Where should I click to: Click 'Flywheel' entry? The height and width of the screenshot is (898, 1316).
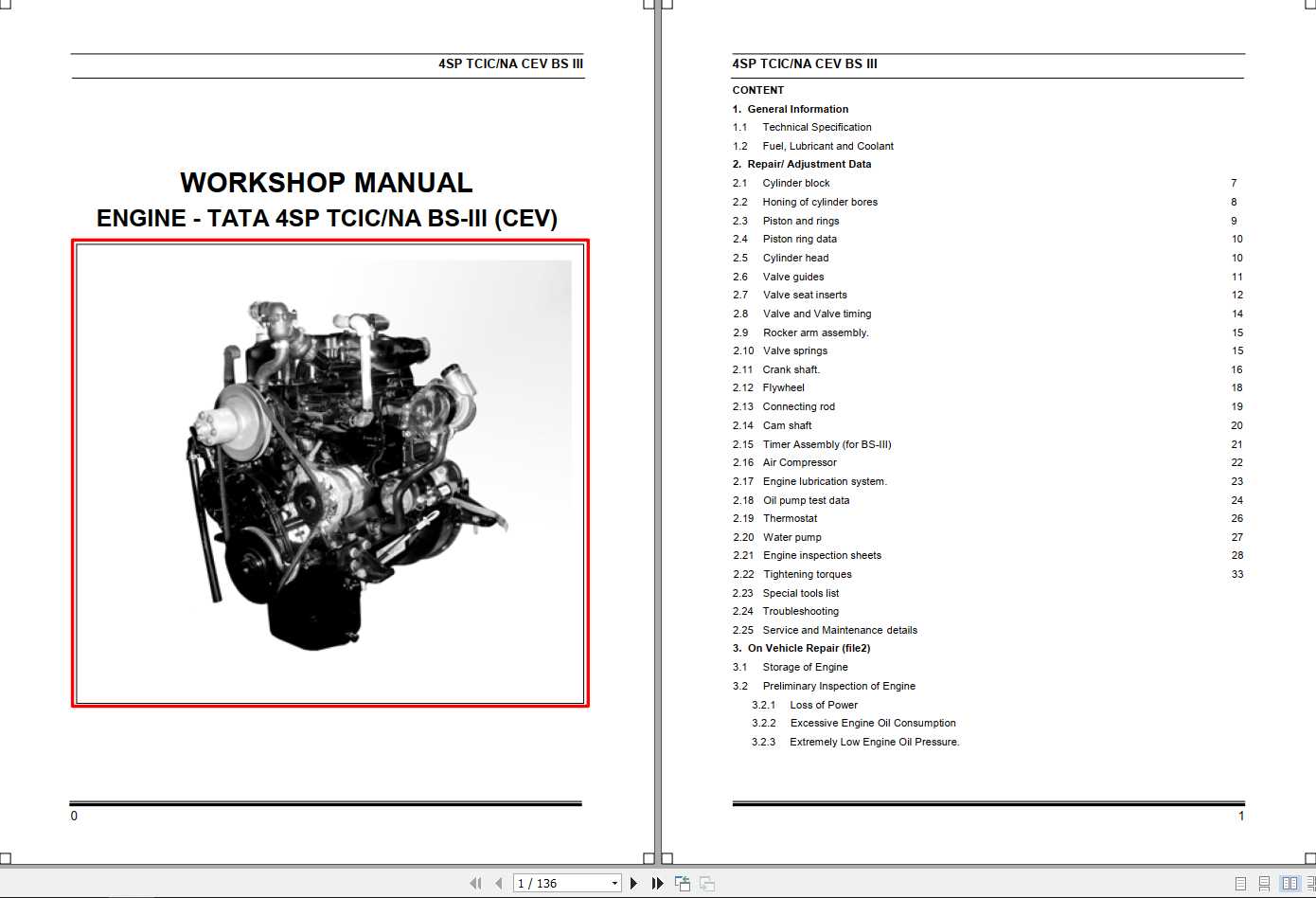[x=784, y=387]
